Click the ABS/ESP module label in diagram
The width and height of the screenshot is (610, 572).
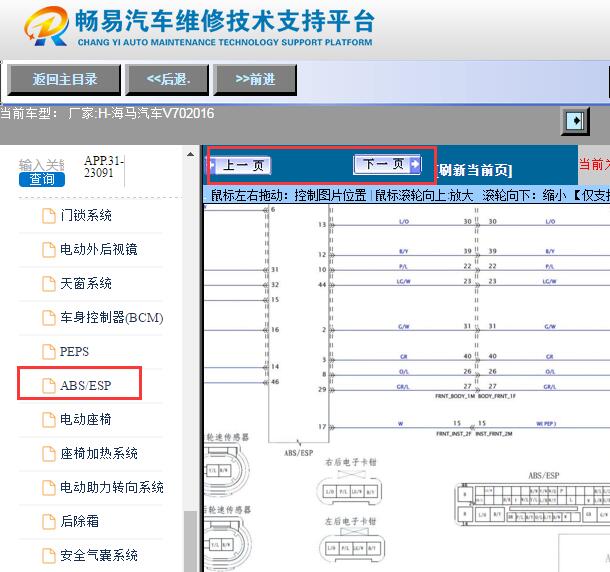(298, 453)
